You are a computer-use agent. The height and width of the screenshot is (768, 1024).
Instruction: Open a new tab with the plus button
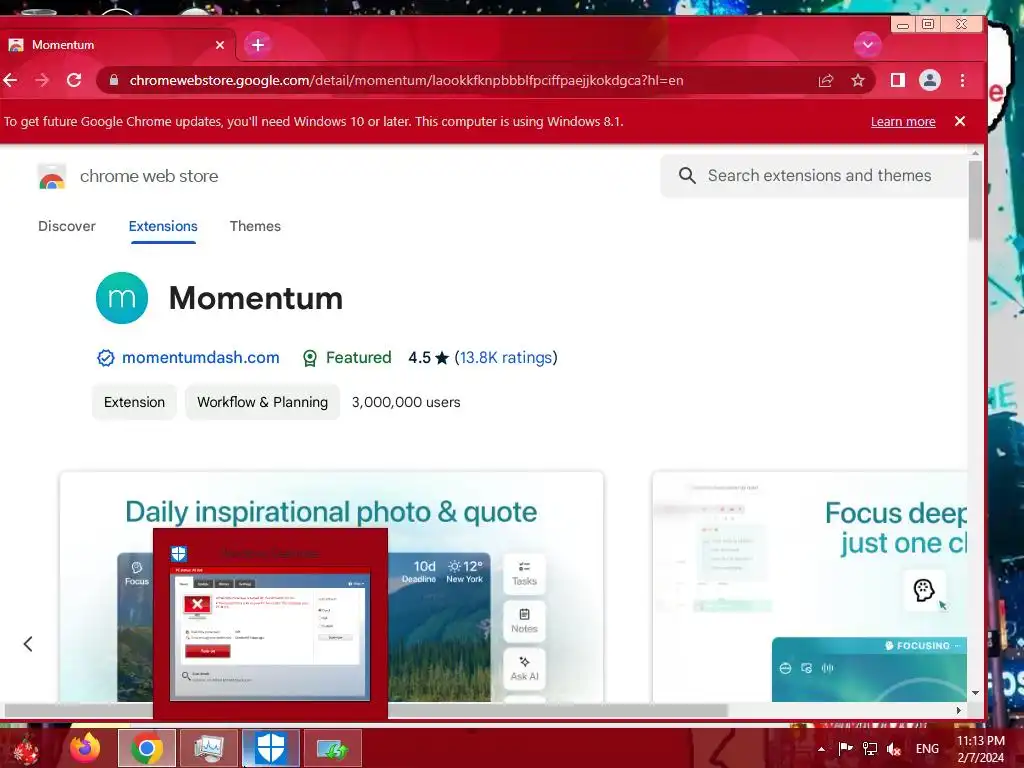coord(258,44)
